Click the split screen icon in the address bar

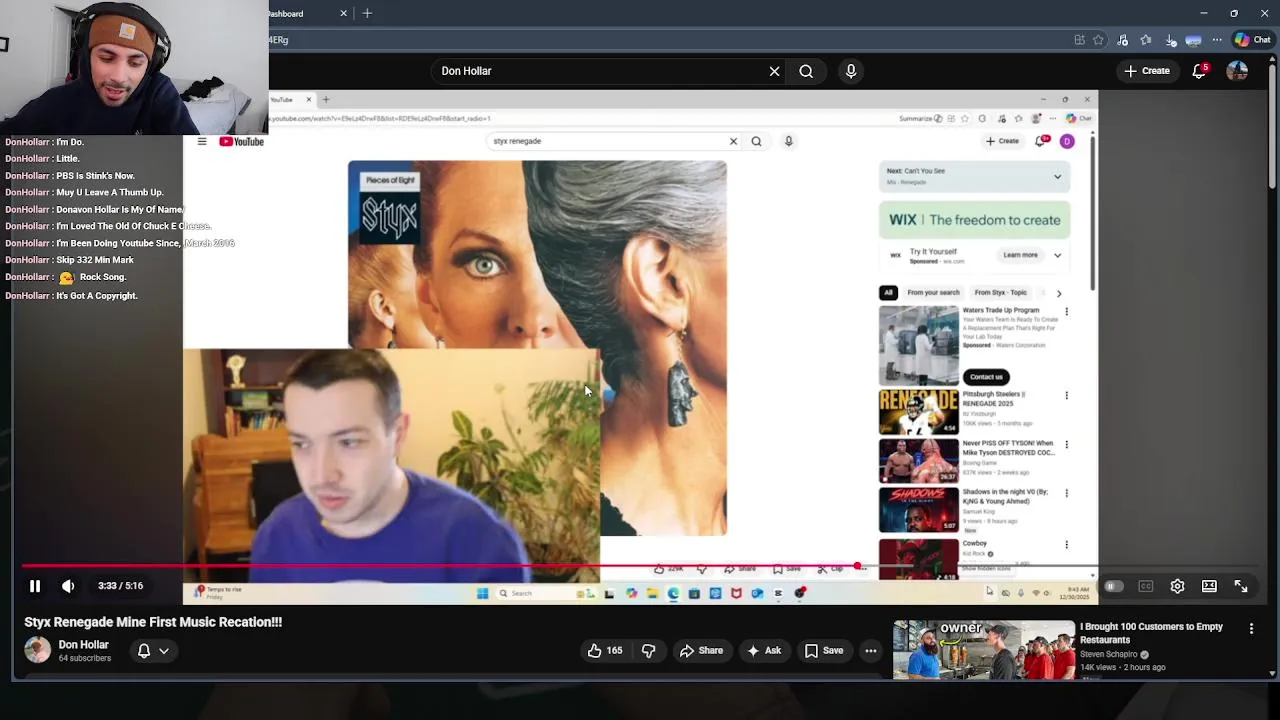[x=1079, y=40]
